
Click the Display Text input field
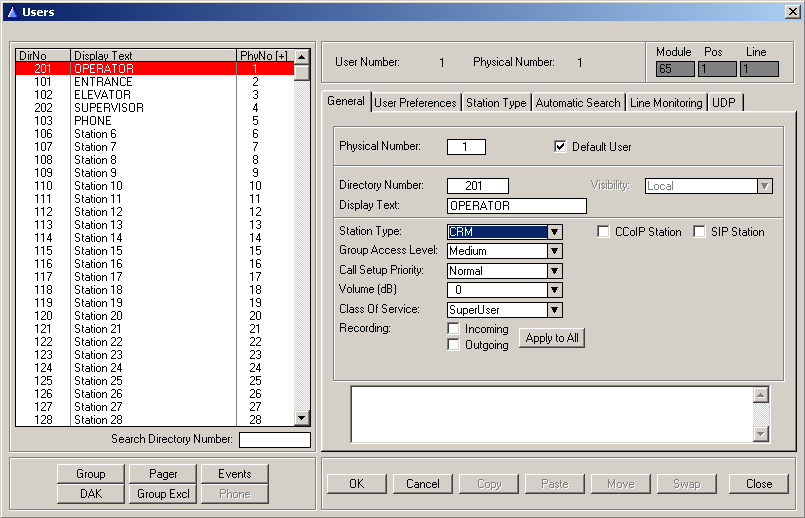(517, 206)
